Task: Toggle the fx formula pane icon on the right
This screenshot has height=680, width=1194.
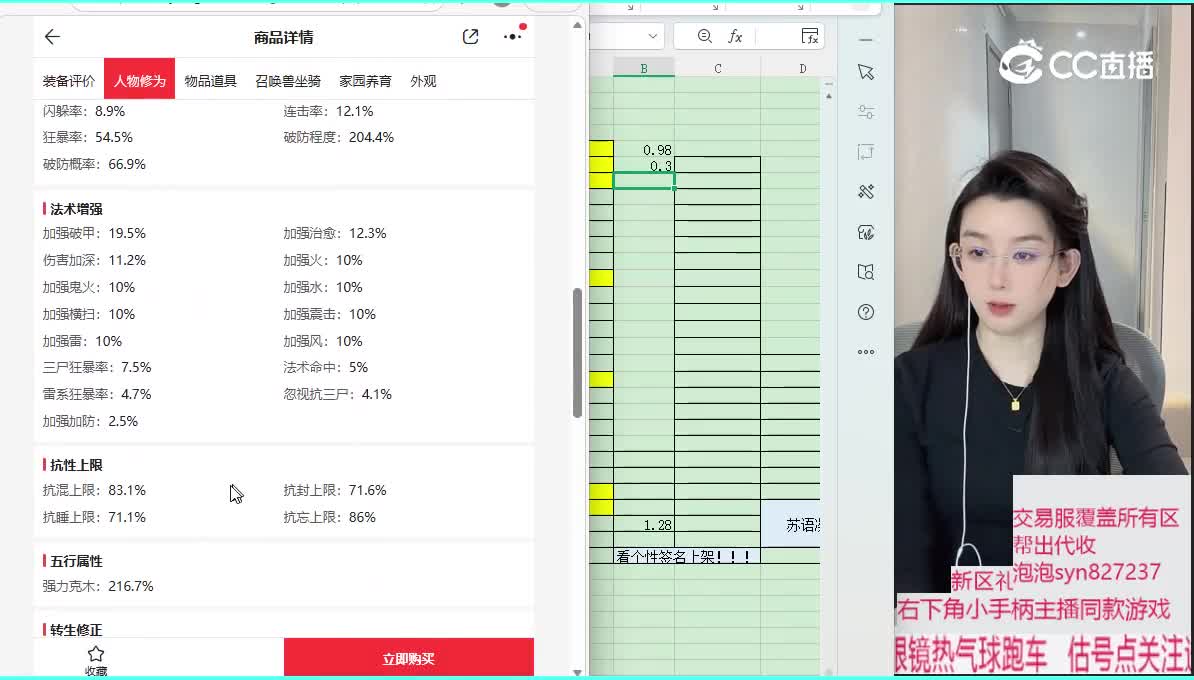Action: coord(810,36)
